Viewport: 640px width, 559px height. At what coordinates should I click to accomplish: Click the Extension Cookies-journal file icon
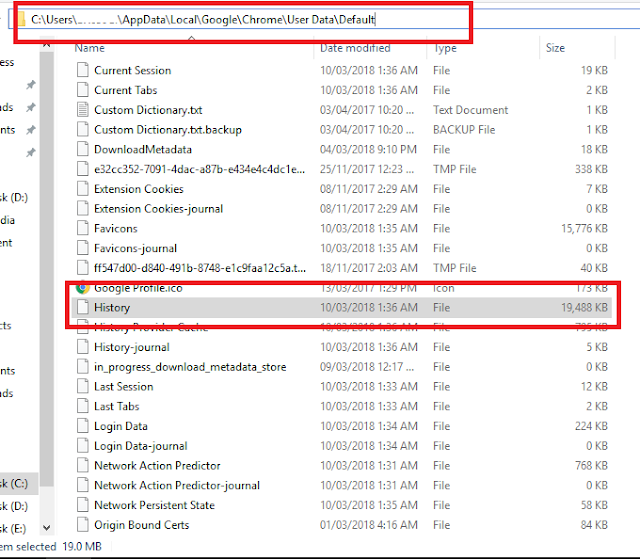pos(83,209)
